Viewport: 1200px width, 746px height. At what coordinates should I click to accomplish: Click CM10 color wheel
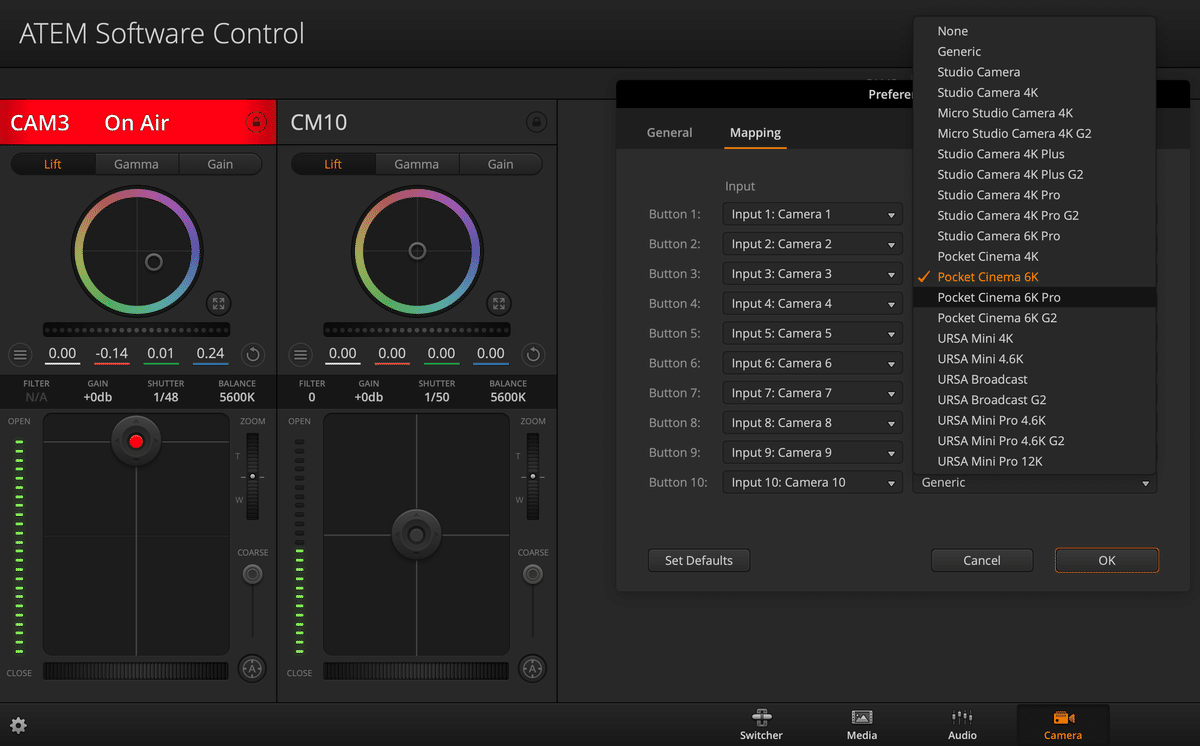coord(417,251)
